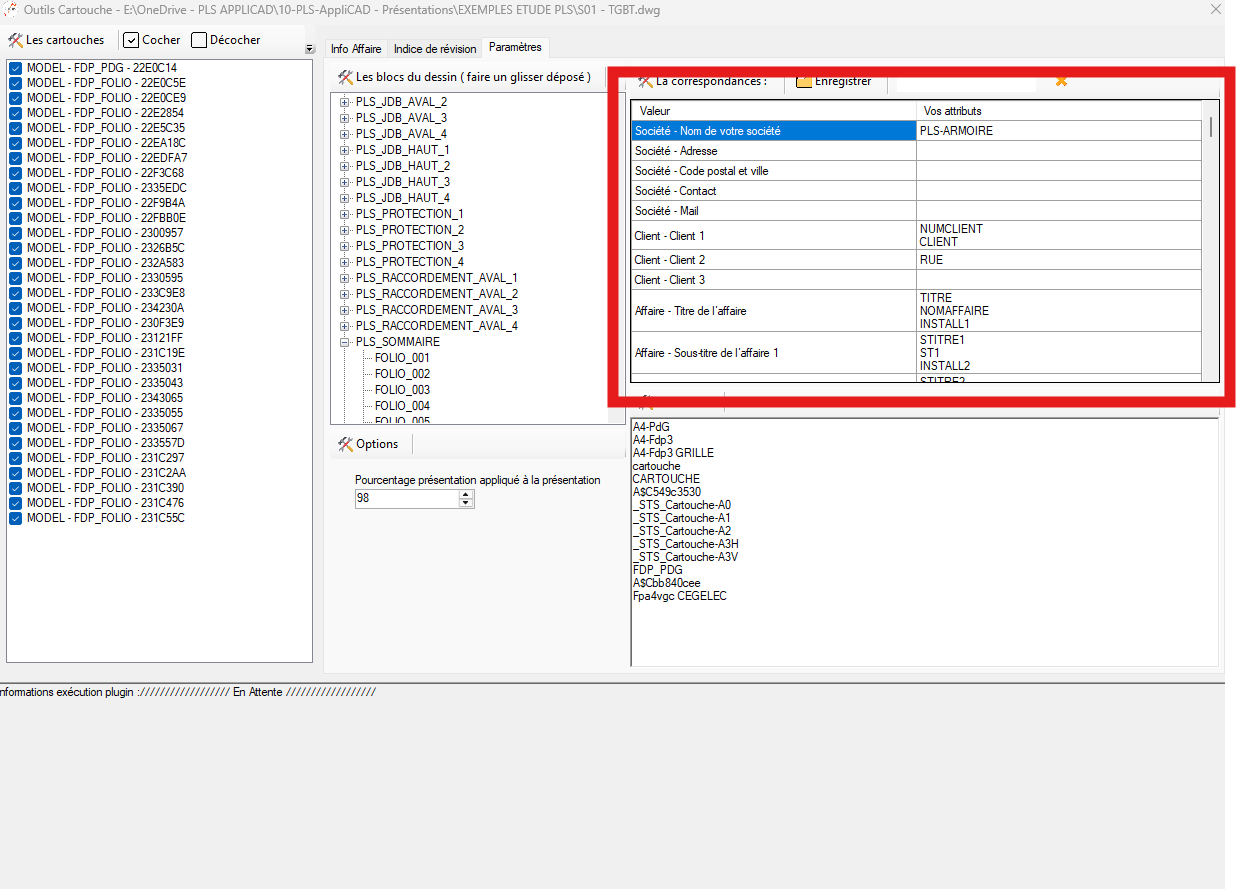Click the Enregistrer folder icon

coord(803,82)
